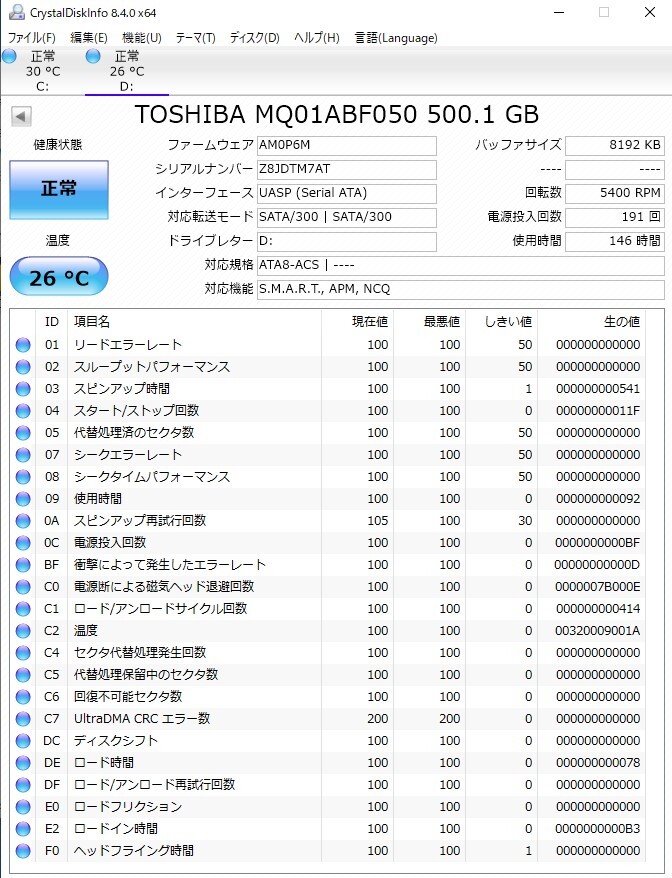Viewport: 672px width, 878px height.
Task: Click the 26 °C temperature gauge
Action: [x=58, y=275]
